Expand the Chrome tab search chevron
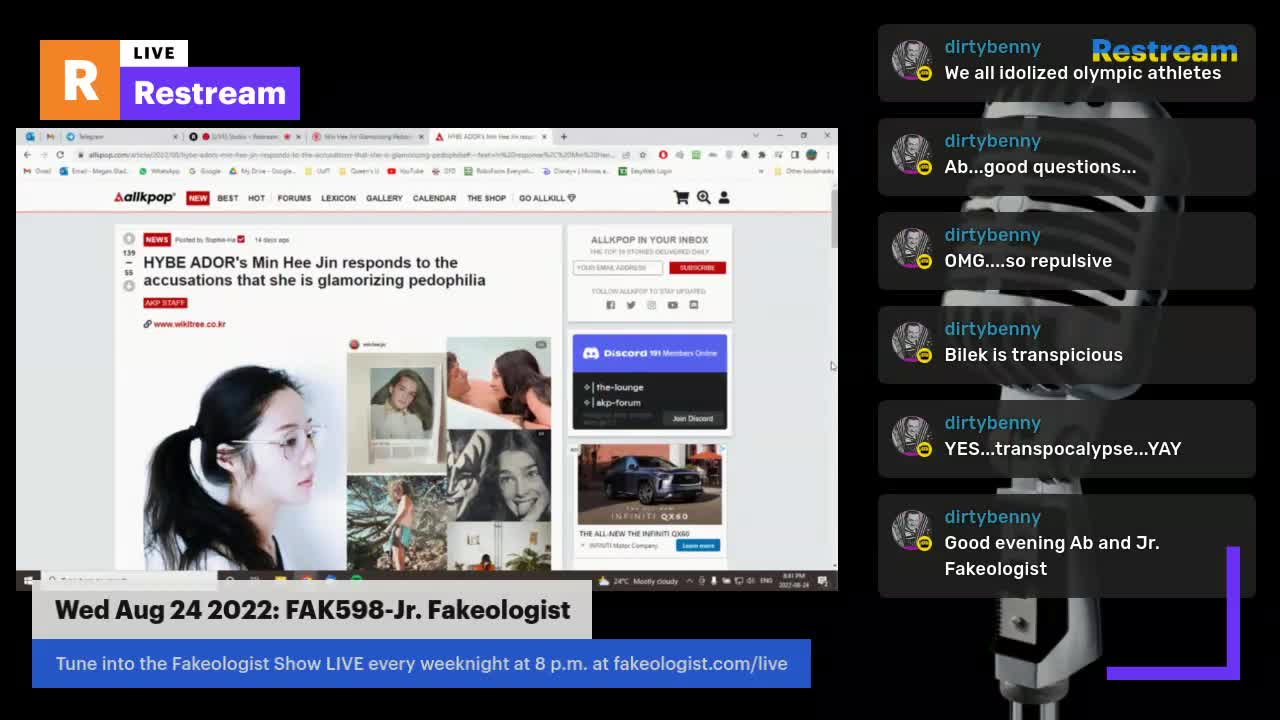 click(757, 136)
